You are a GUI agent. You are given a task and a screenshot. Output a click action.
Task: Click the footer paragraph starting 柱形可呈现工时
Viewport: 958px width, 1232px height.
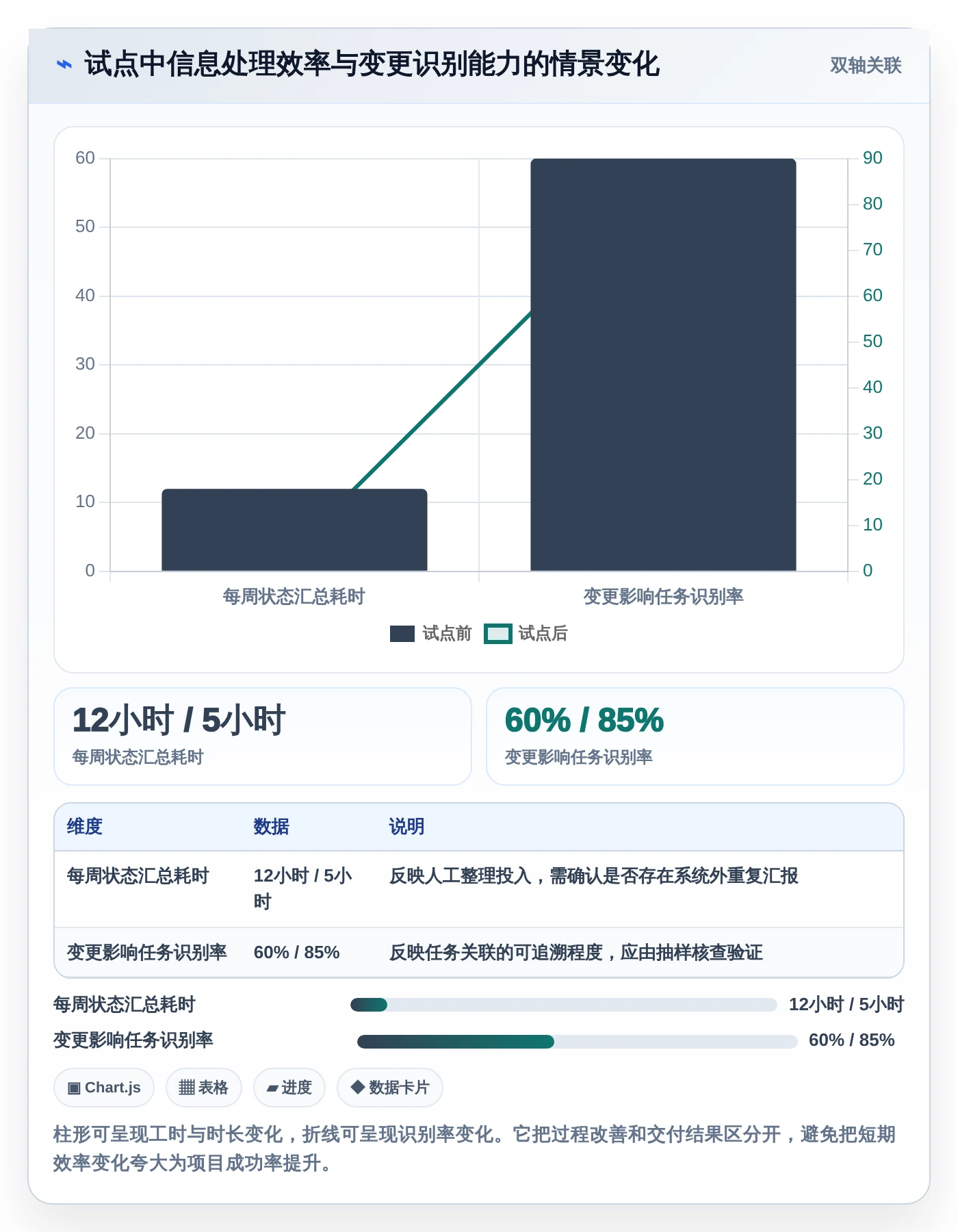click(x=475, y=1148)
